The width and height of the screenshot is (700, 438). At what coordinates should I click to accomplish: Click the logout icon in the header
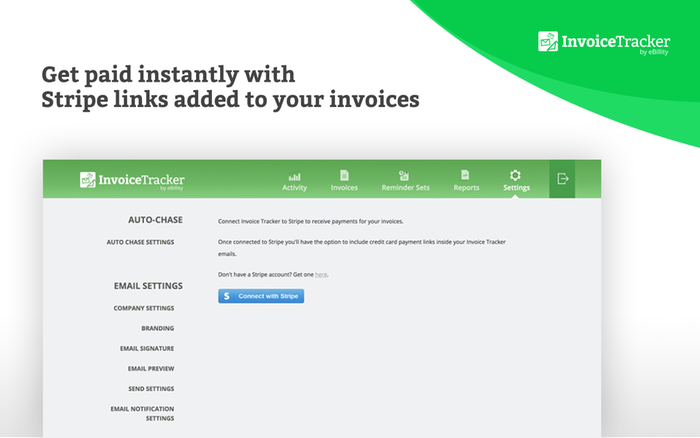pos(562,179)
